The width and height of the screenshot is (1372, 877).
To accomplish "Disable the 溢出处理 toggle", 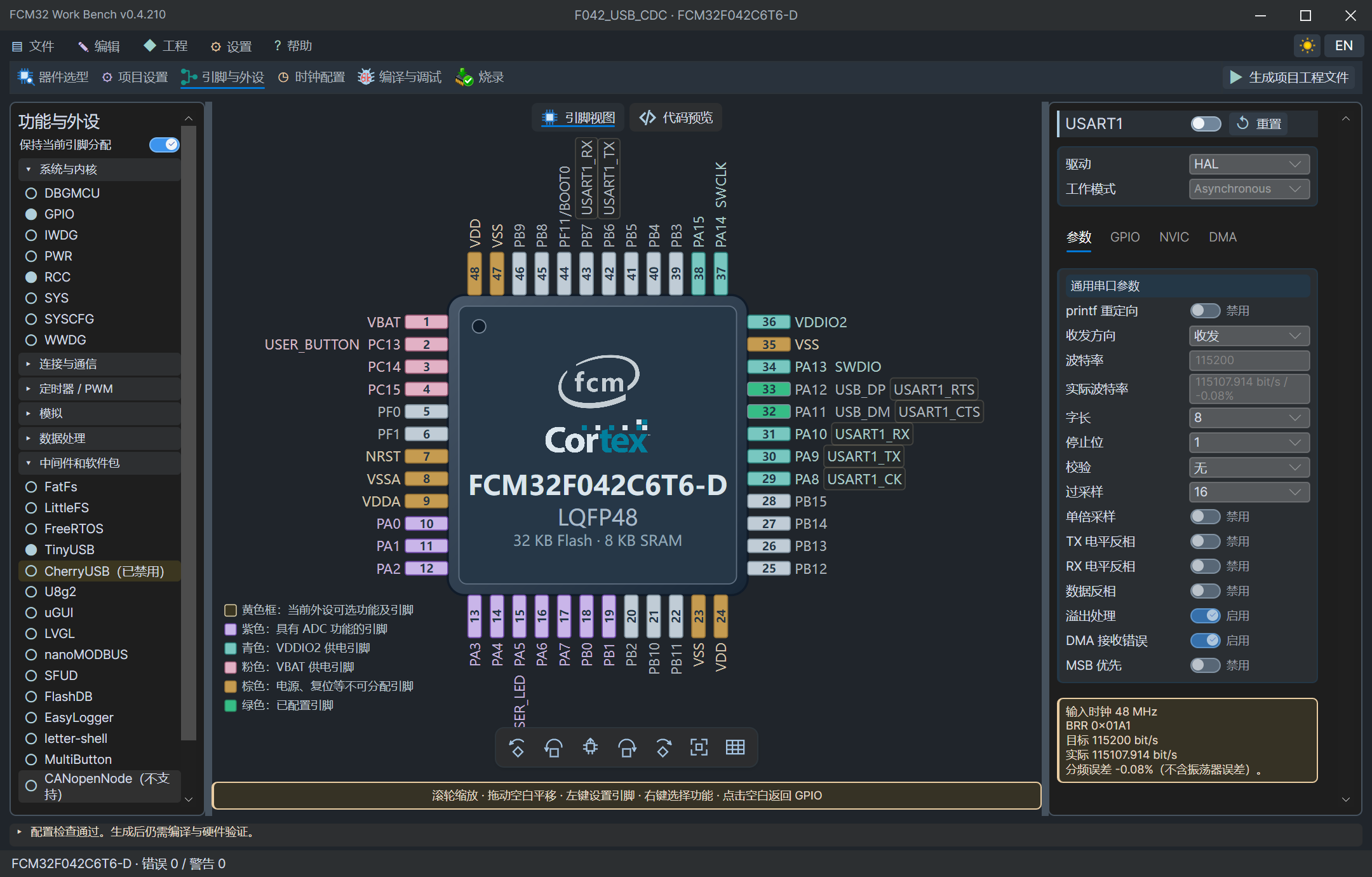I will [x=1205, y=616].
